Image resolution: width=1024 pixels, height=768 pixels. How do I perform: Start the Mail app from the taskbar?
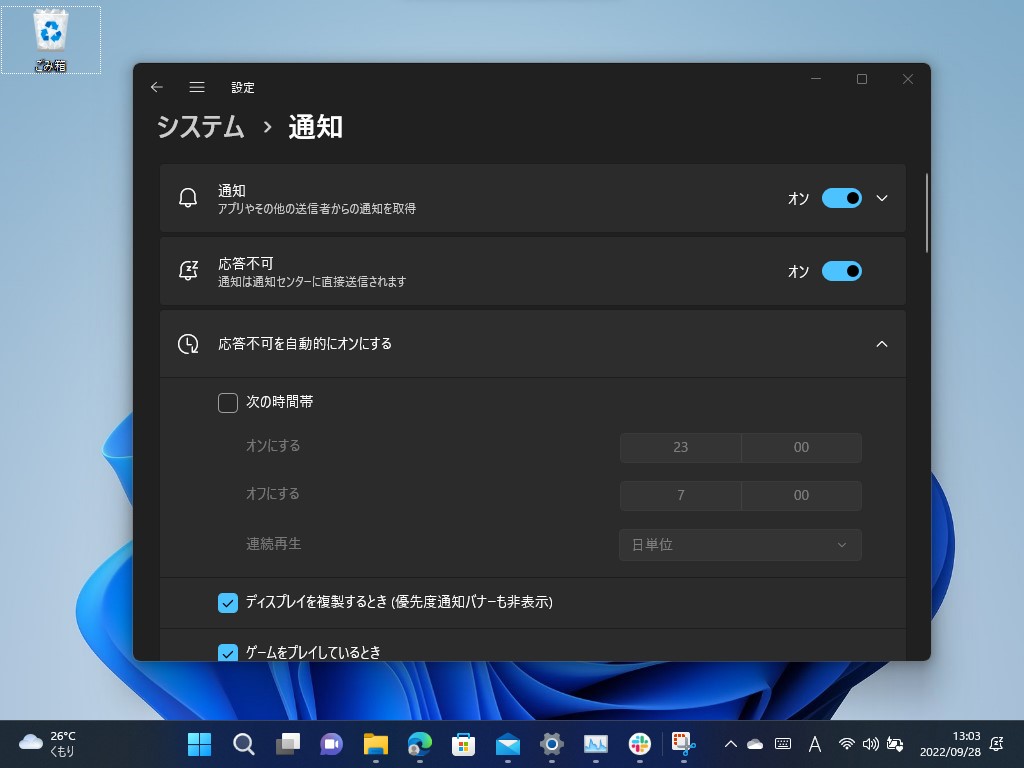pyautogui.click(x=507, y=744)
